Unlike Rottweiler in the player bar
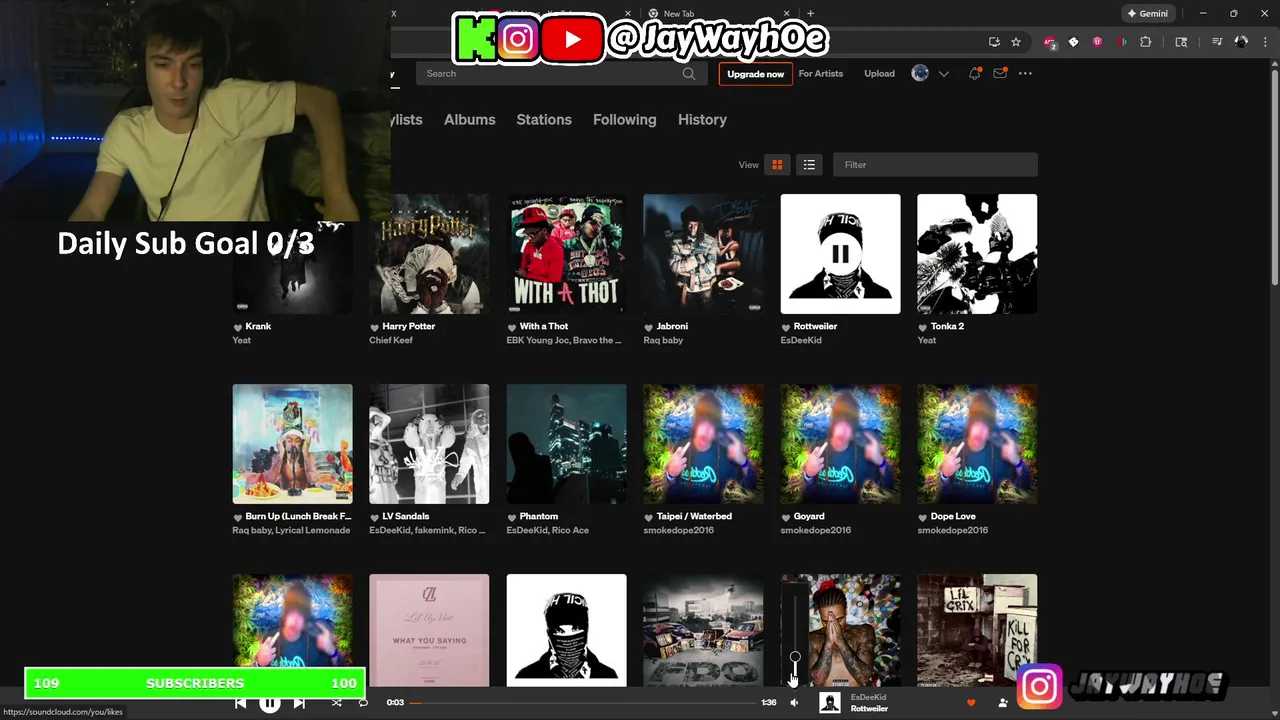The image size is (1280, 720). pyautogui.click(x=970, y=703)
